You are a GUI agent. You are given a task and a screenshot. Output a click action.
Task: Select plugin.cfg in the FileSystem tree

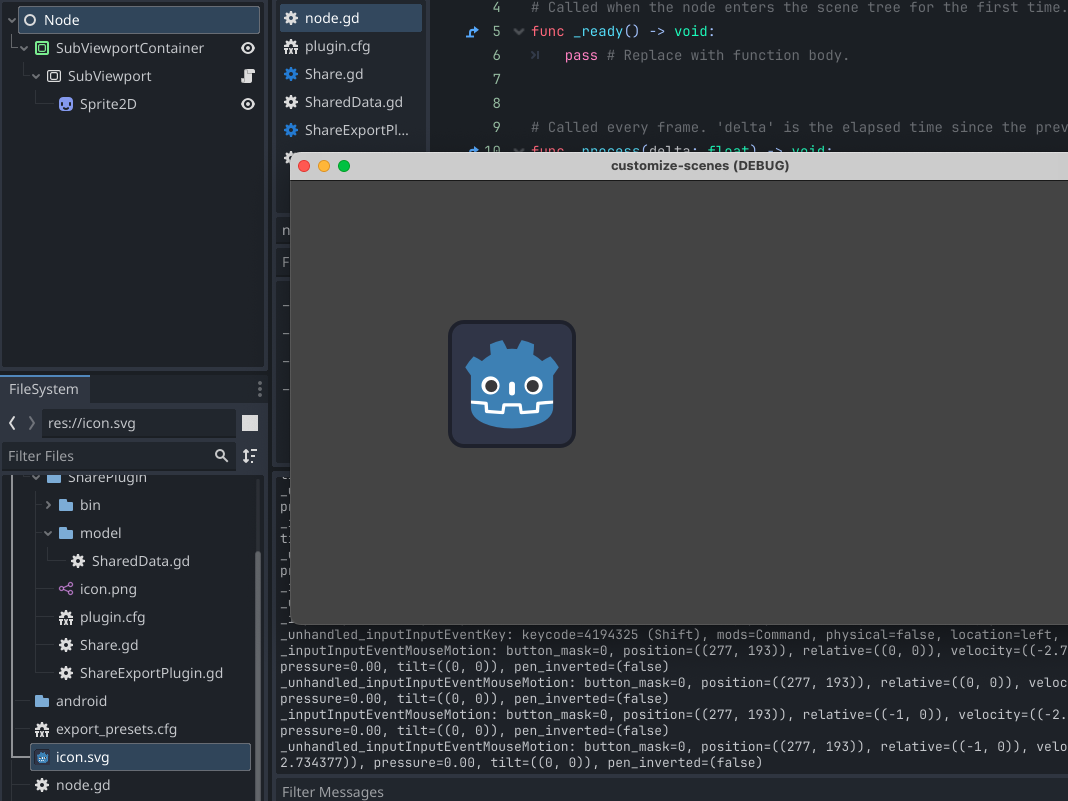pos(112,617)
